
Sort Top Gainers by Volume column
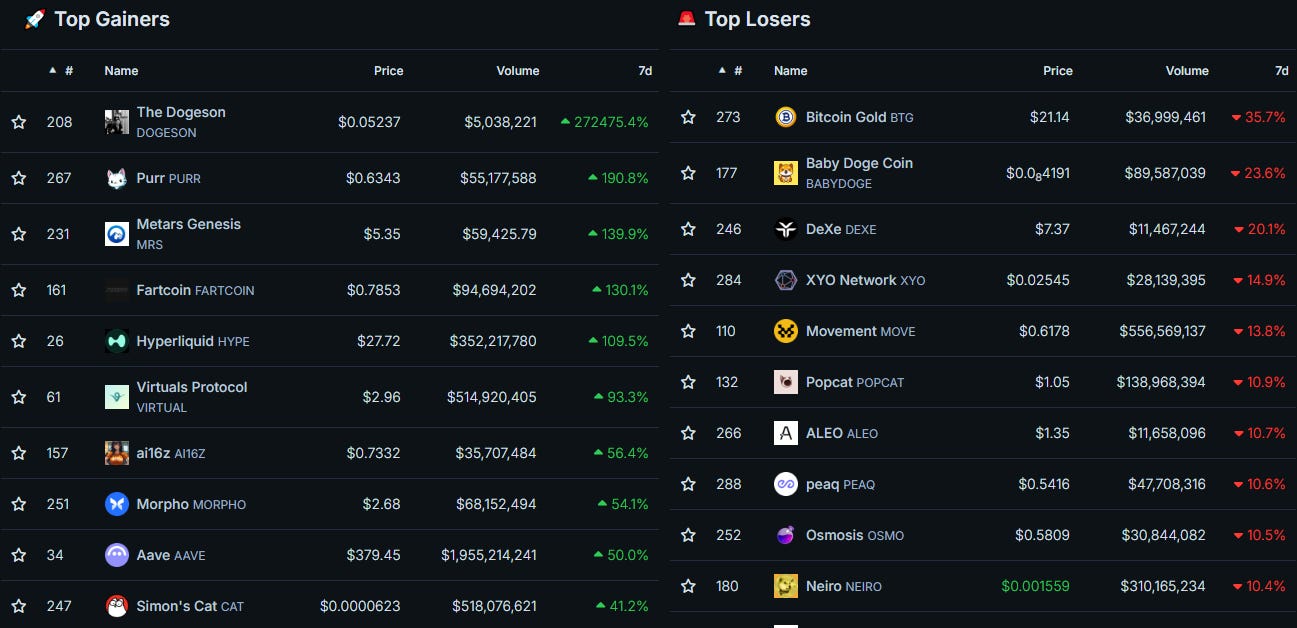pyautogui.click(x=518, y=71)
